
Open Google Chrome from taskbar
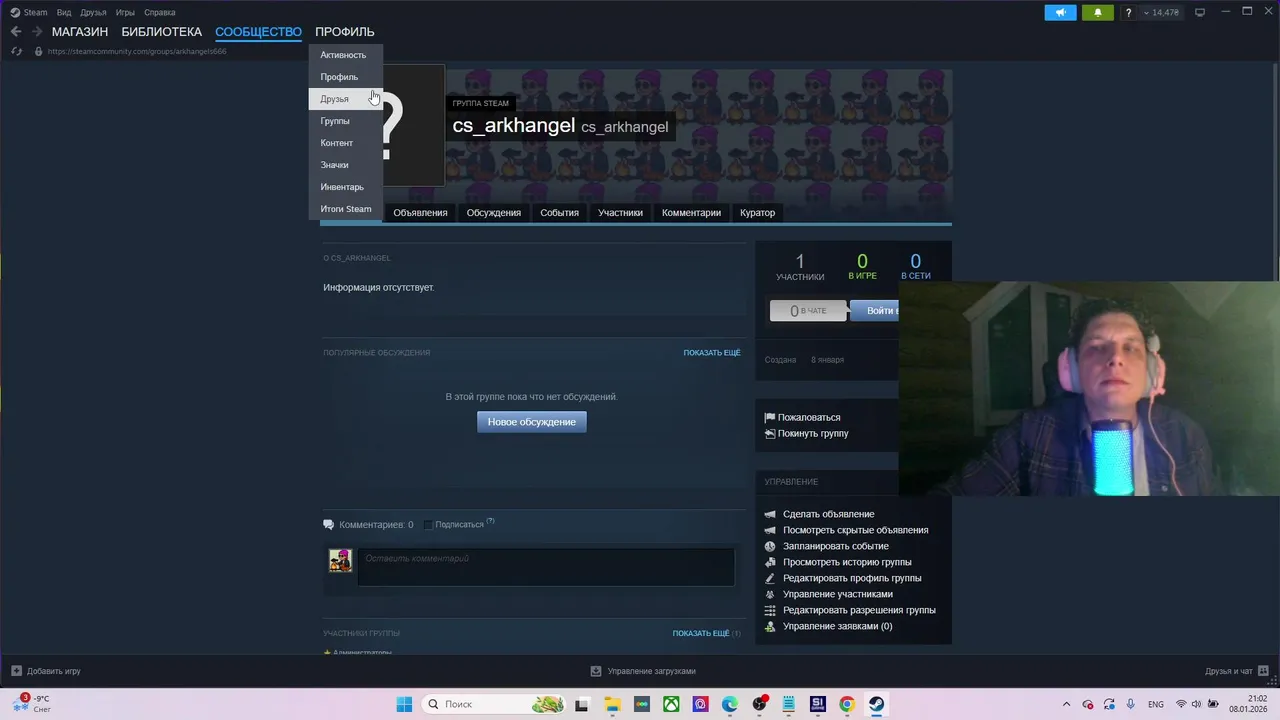(x=847, y=704)
